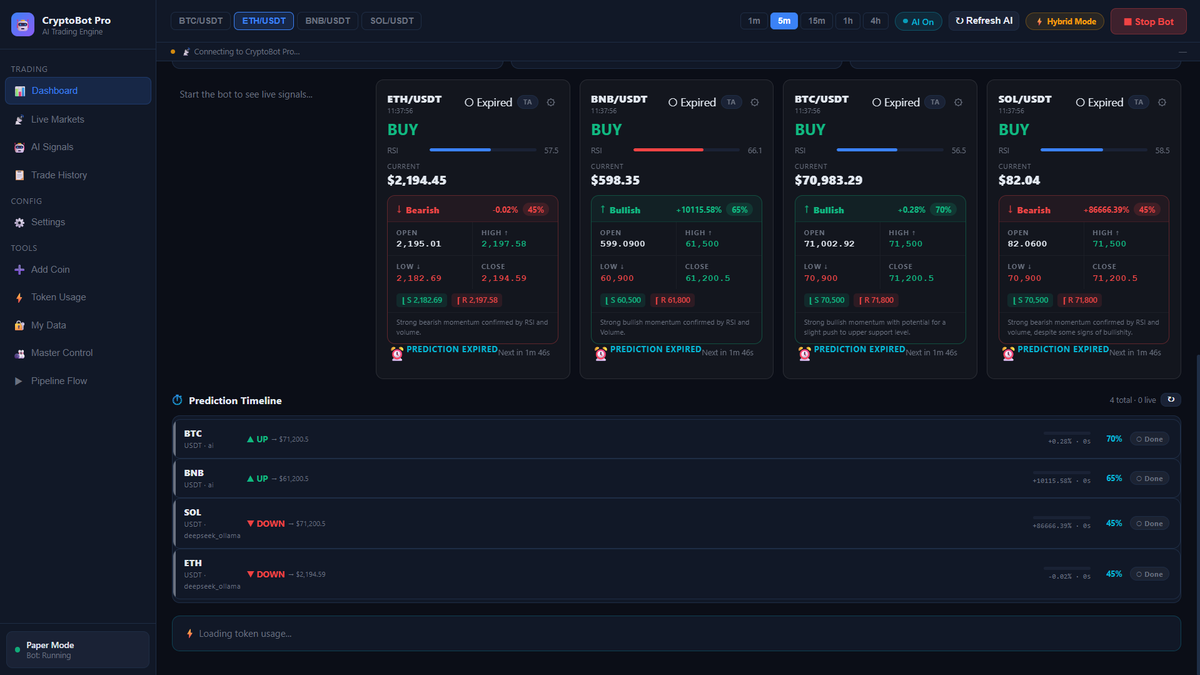Screen dimensions: 1200x675
Task: Open the Settings gear icon
Action: click(20, 222)
